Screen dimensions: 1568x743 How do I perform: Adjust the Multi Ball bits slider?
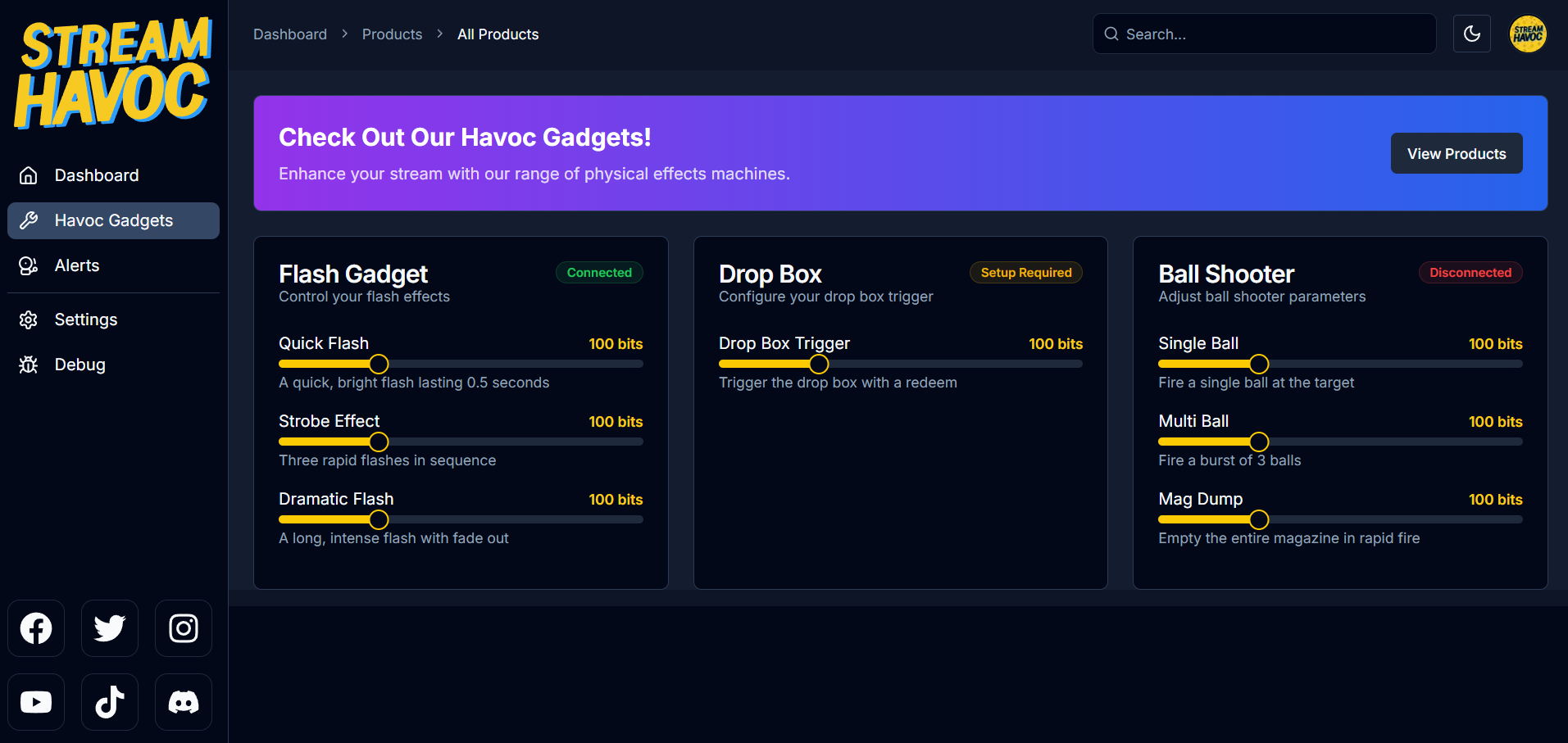1340,442
